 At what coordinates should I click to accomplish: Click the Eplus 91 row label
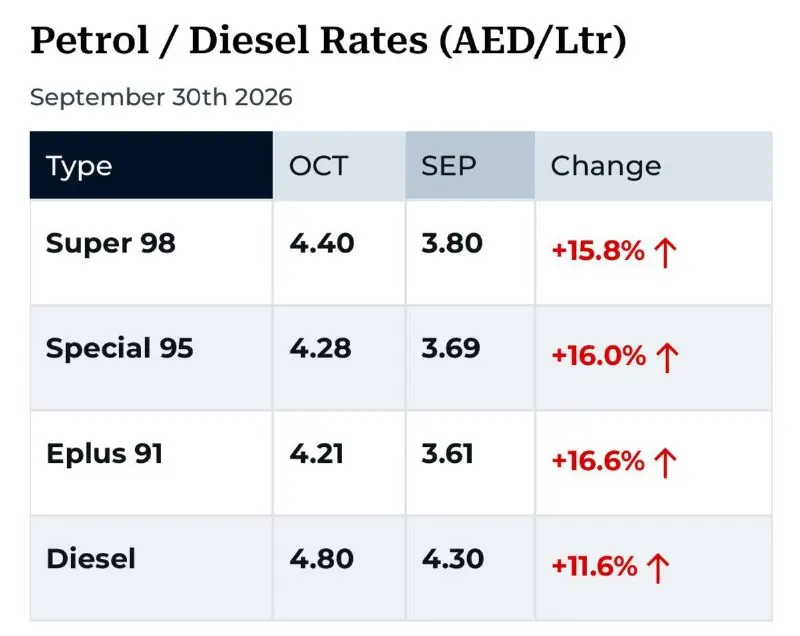coord(105,453)
